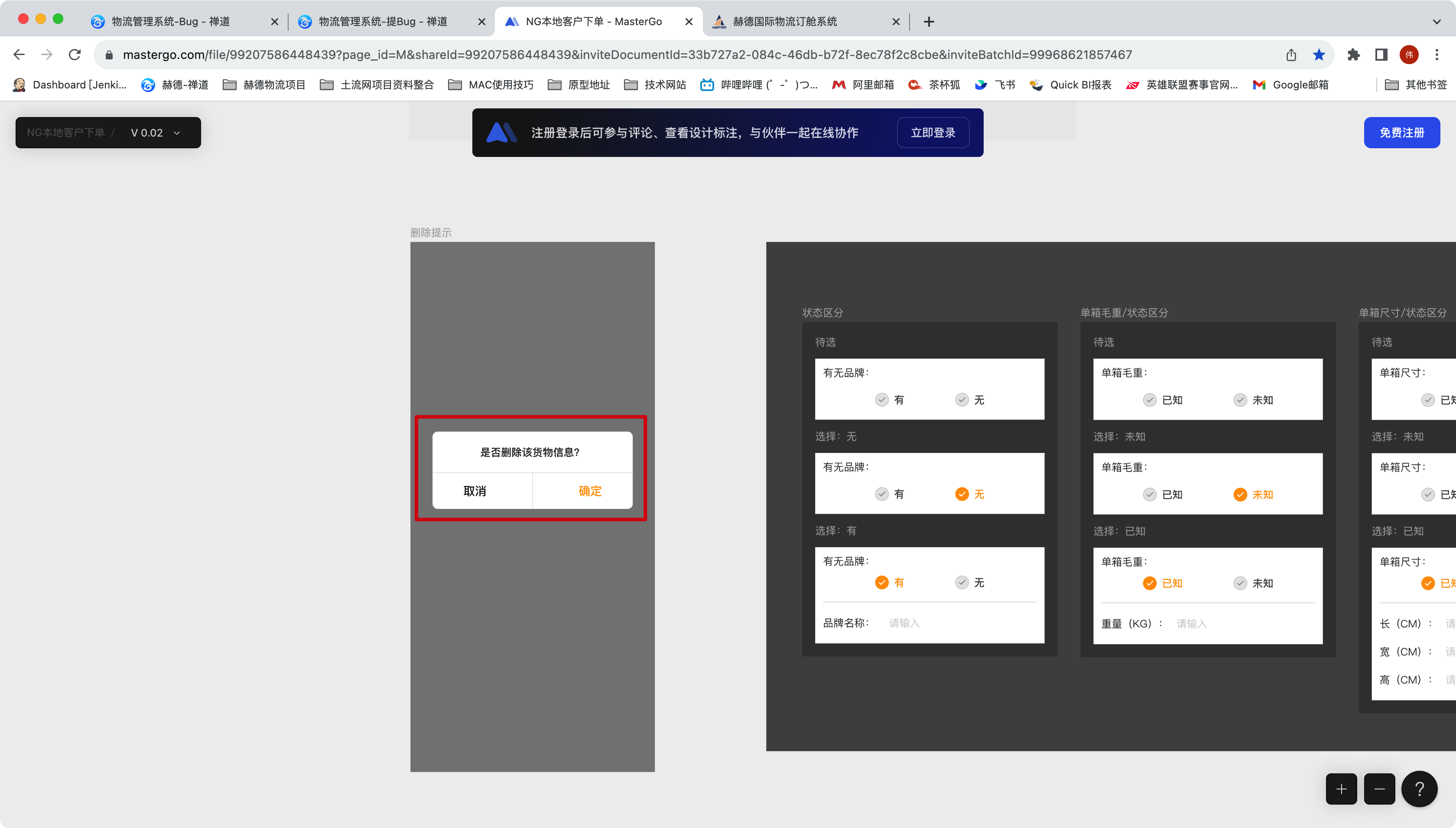Select the orange 未知 radio in 单箱毛重
Image resolution: width=1456 pixels, height=828 pixels.
point(1240,495)
